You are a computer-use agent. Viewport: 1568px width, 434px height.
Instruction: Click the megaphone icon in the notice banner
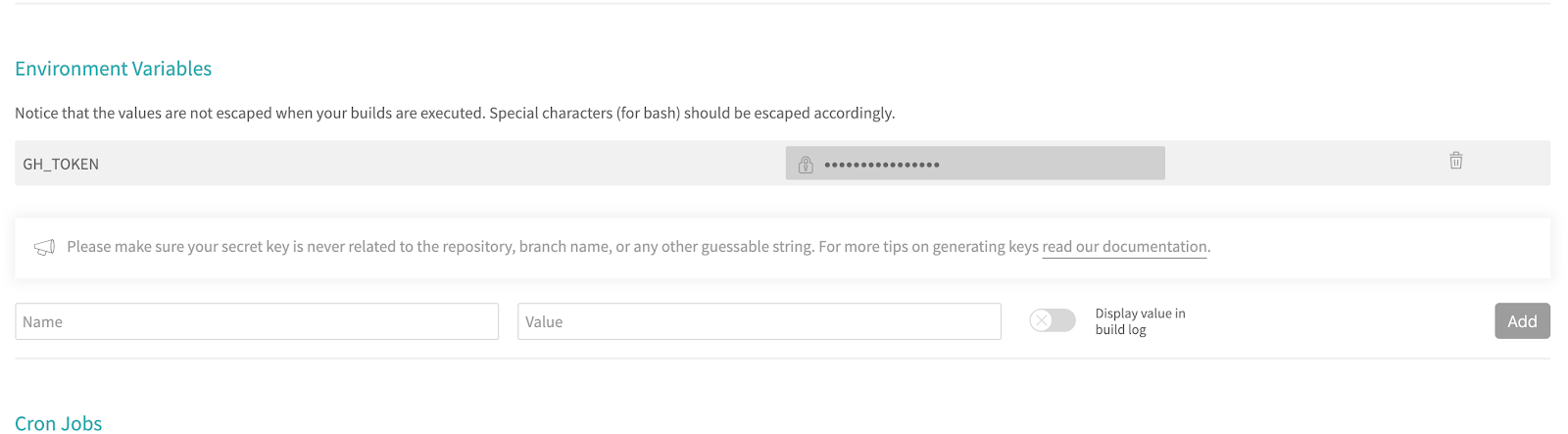(x=44, y=247)
